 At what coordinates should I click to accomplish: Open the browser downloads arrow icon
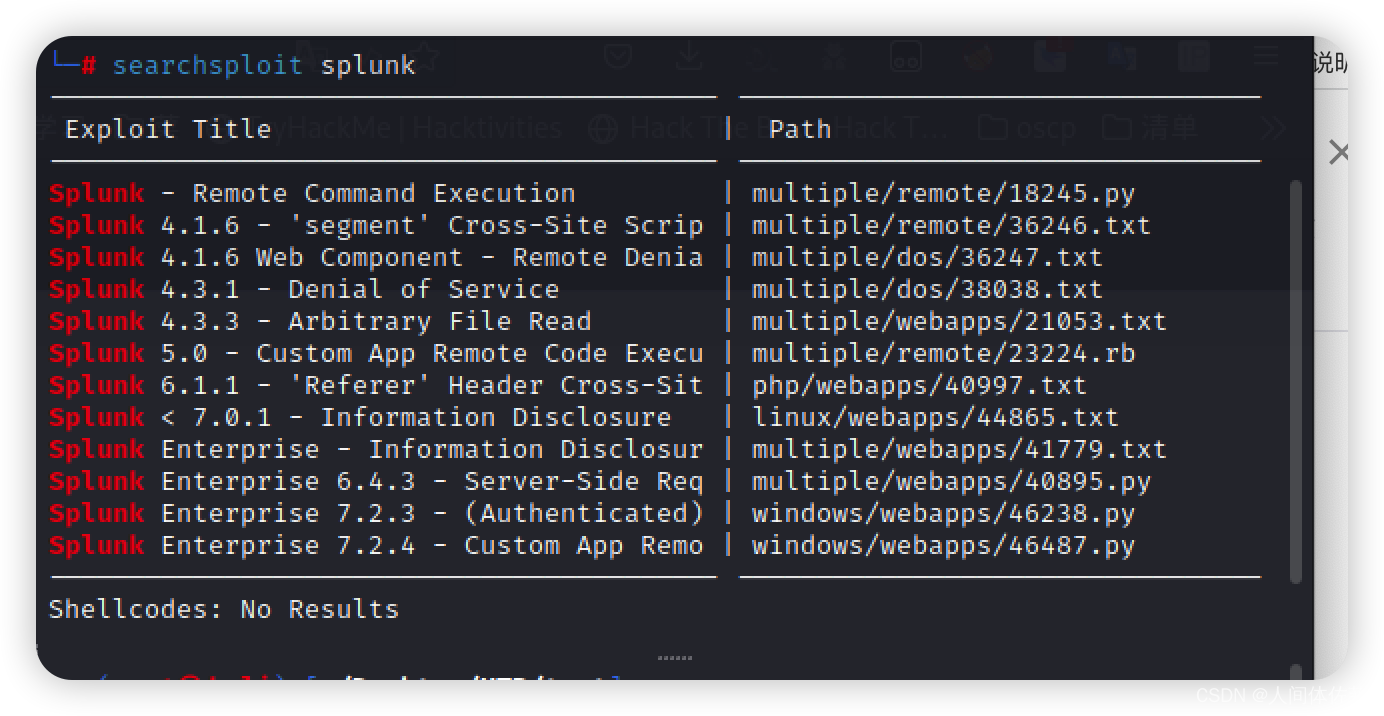(689, 57)
